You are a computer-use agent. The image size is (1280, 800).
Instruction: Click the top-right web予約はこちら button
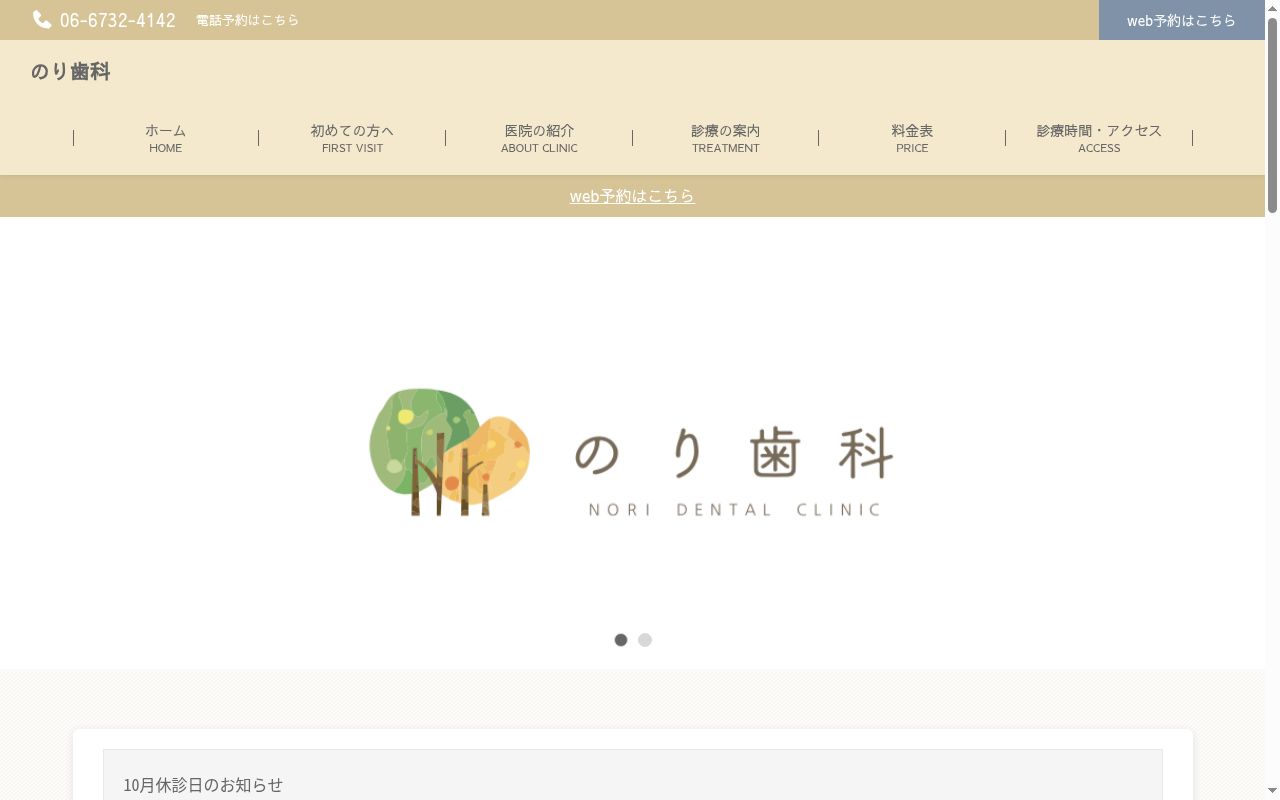1181,20
